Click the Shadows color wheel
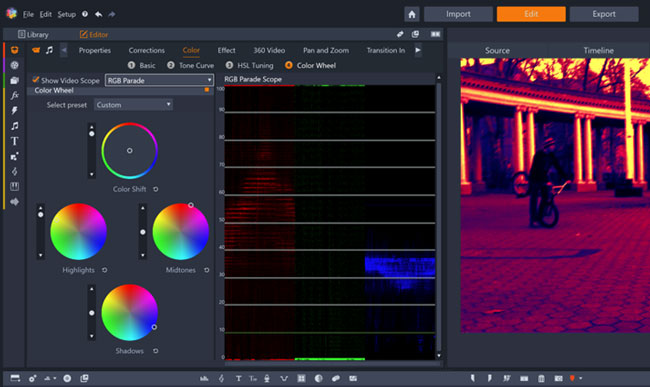Image resolution: width=650 pixels, height=387 pixels. (x=129, y=312)
